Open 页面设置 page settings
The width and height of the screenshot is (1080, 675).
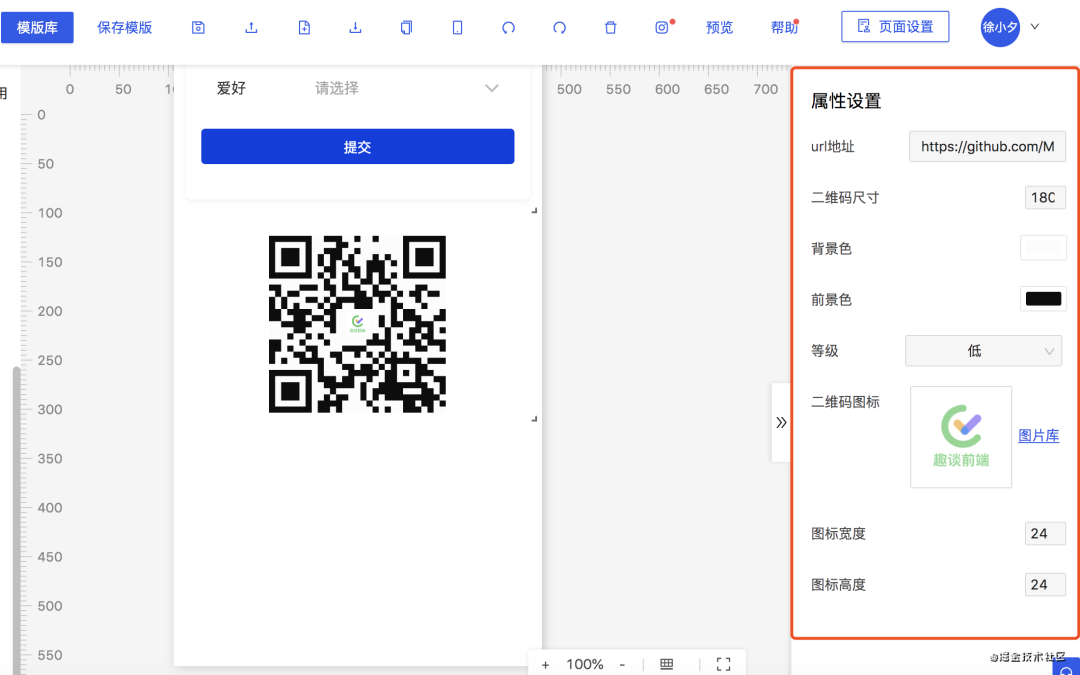click(x=895, y=27)
